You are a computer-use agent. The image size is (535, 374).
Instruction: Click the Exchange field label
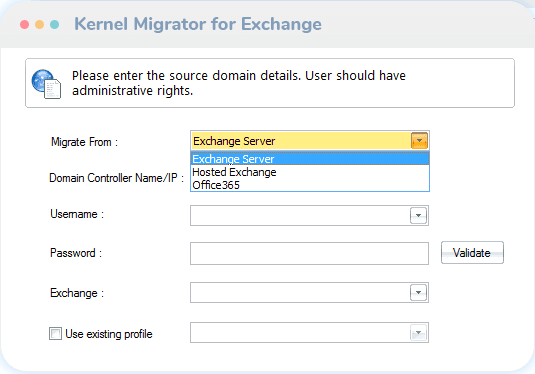point(77,293)
